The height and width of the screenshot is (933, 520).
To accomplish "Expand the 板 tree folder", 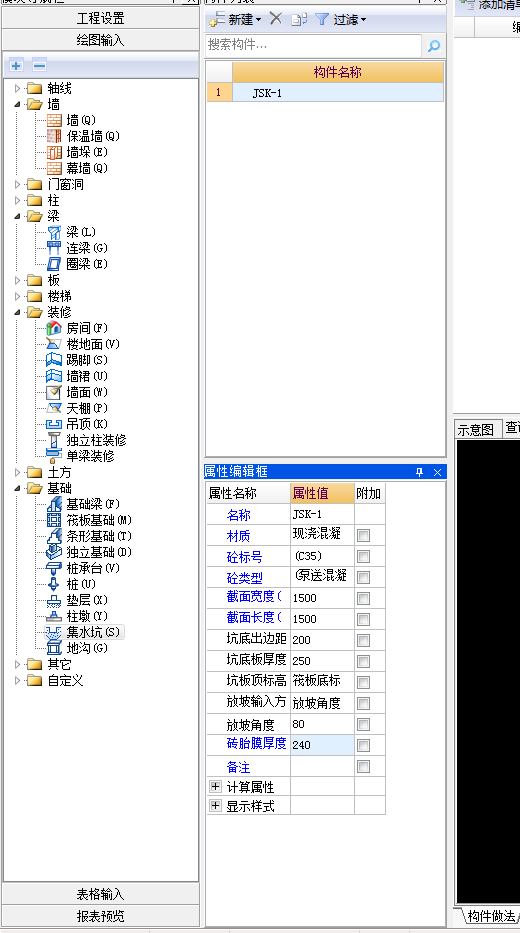I will pyautogui.click(x=17, y=280).
